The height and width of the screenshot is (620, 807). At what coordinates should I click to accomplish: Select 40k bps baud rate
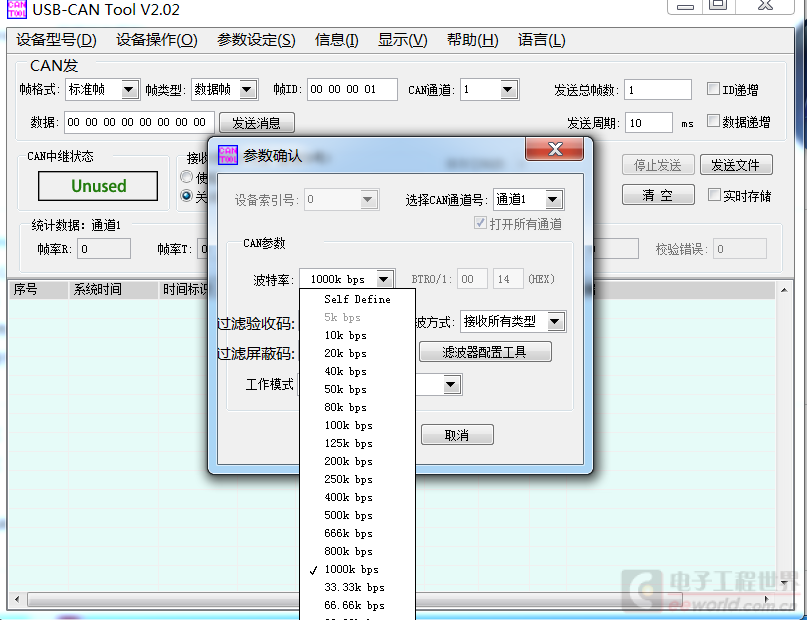coord(357,371)
